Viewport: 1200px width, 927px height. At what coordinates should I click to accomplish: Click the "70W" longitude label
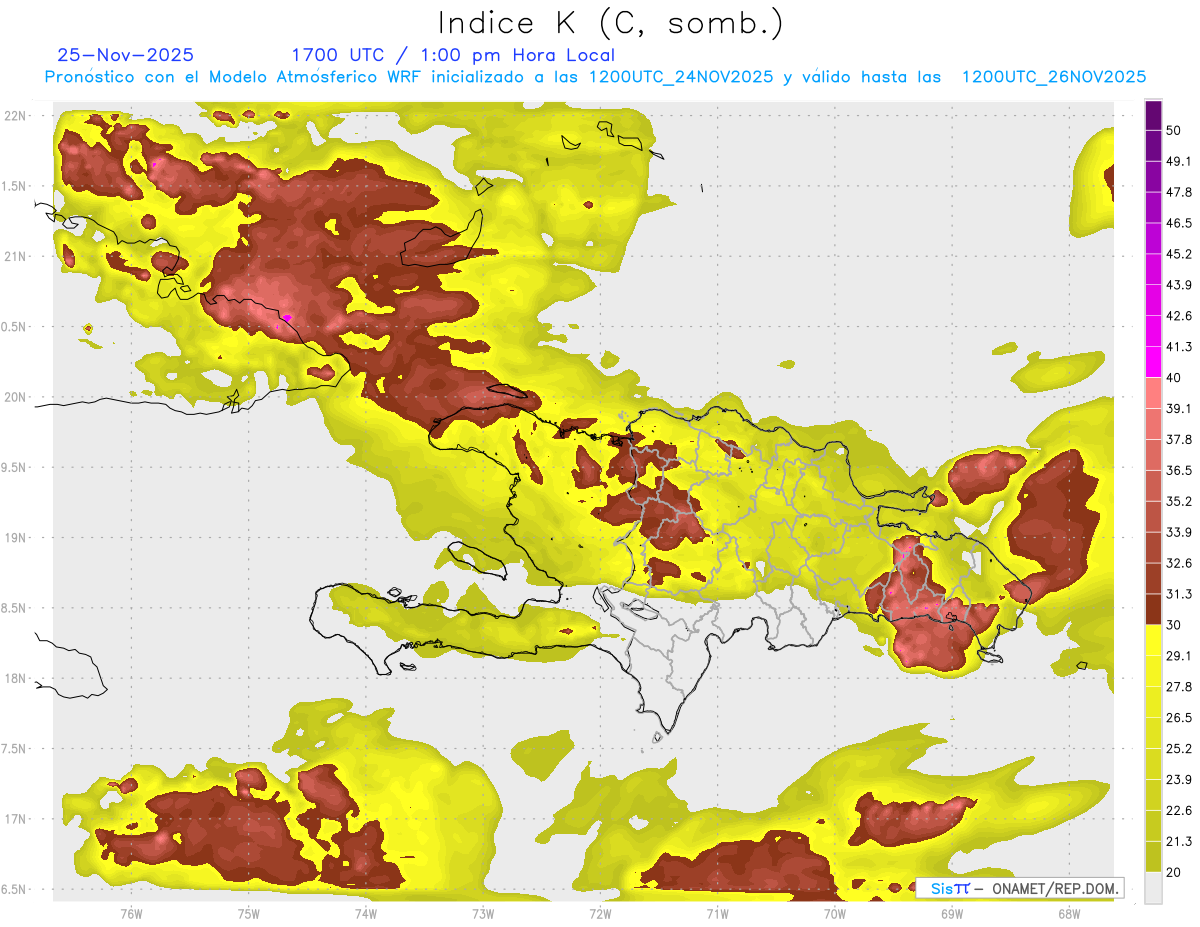[835, 913]
